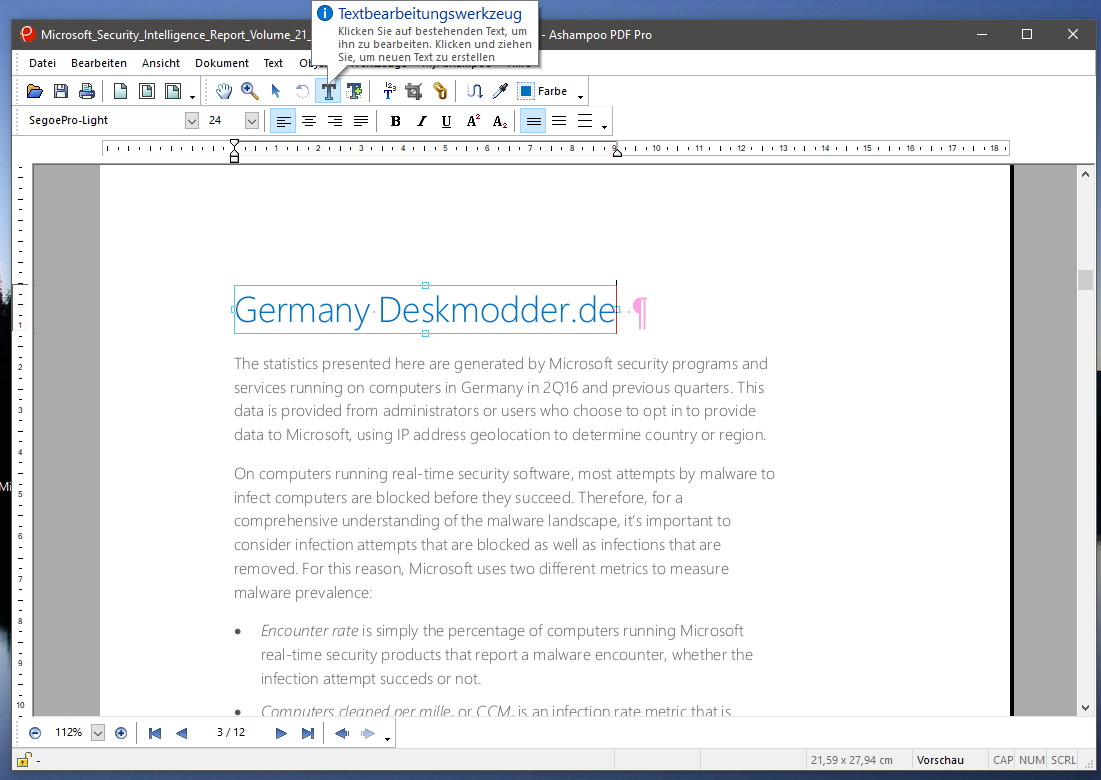
Task: Click the page dimensions 21,59 x 27,94 cm
Action: pyautogui.click(x=852, y=760)
